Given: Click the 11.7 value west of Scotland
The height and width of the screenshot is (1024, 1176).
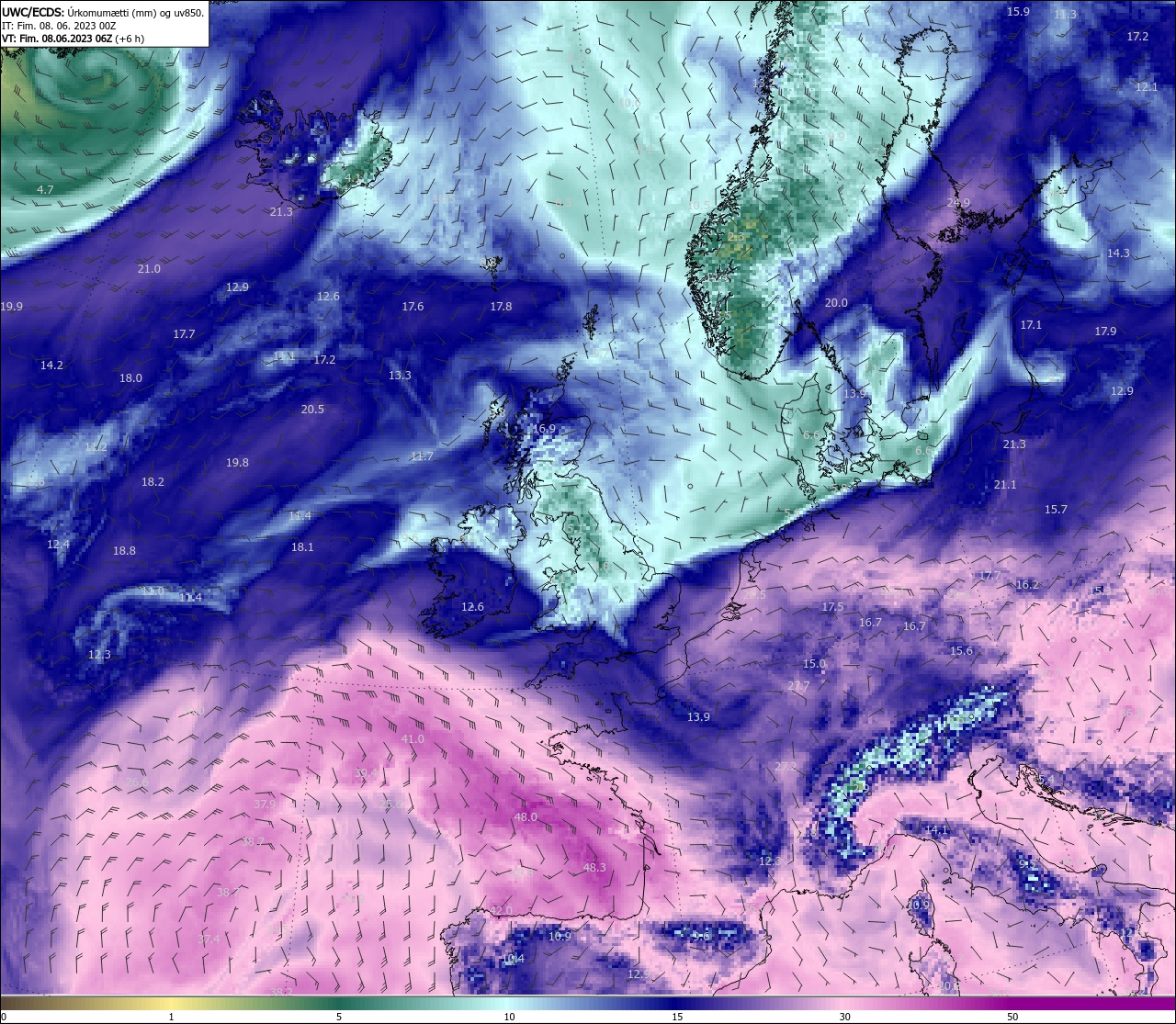Looking at the screenshot, I should point(422,456).
